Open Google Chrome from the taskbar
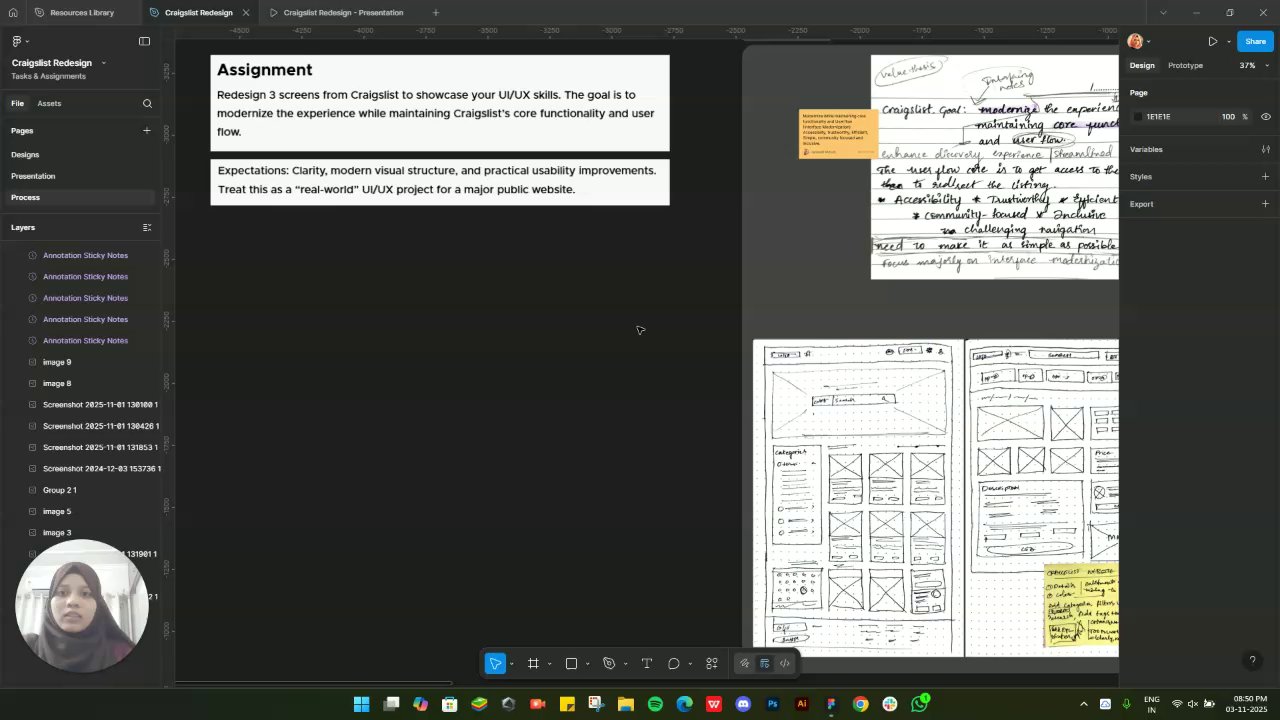 click(860, 704)
